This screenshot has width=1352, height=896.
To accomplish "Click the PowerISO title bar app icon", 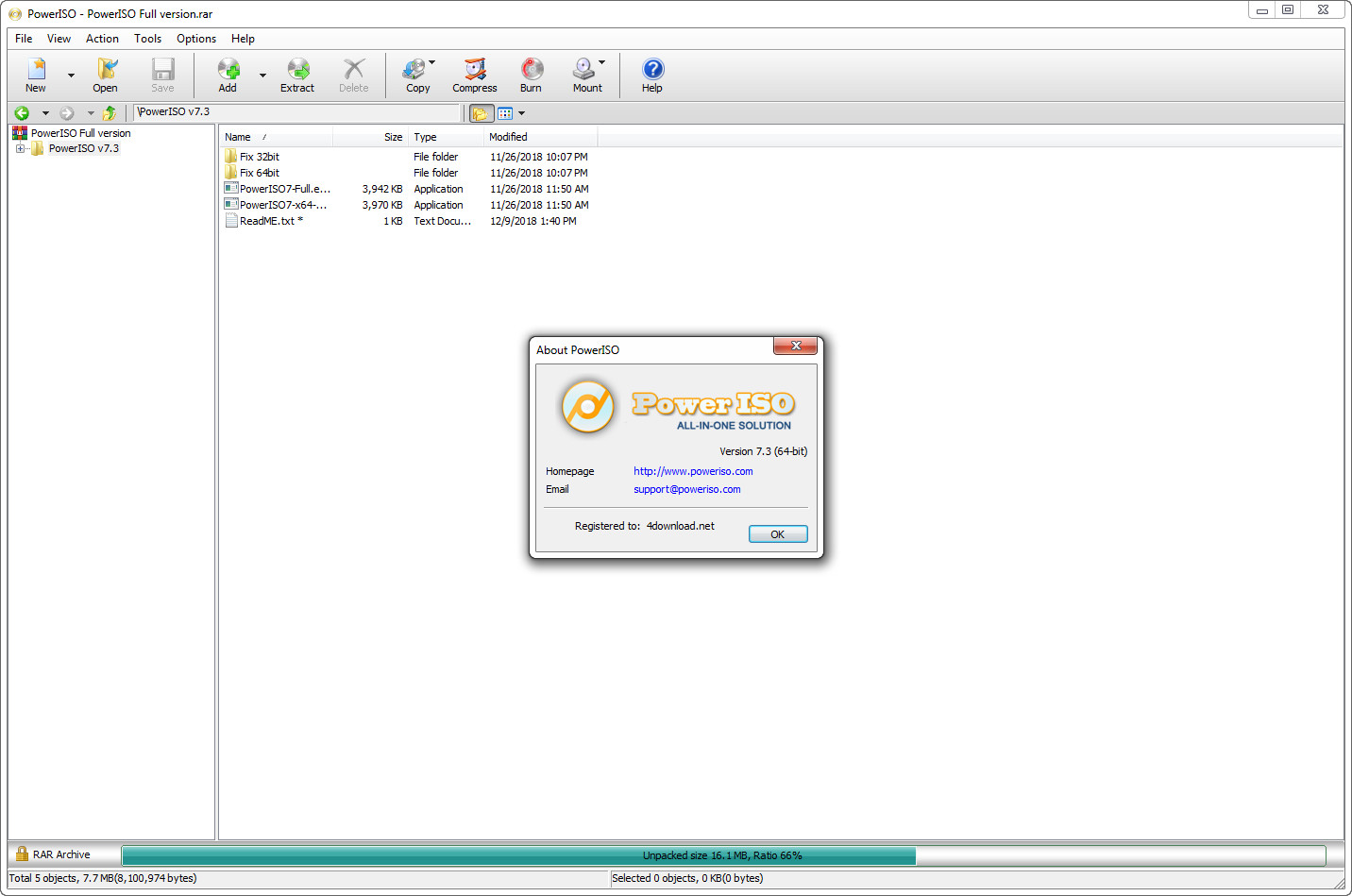I will 15,14.
